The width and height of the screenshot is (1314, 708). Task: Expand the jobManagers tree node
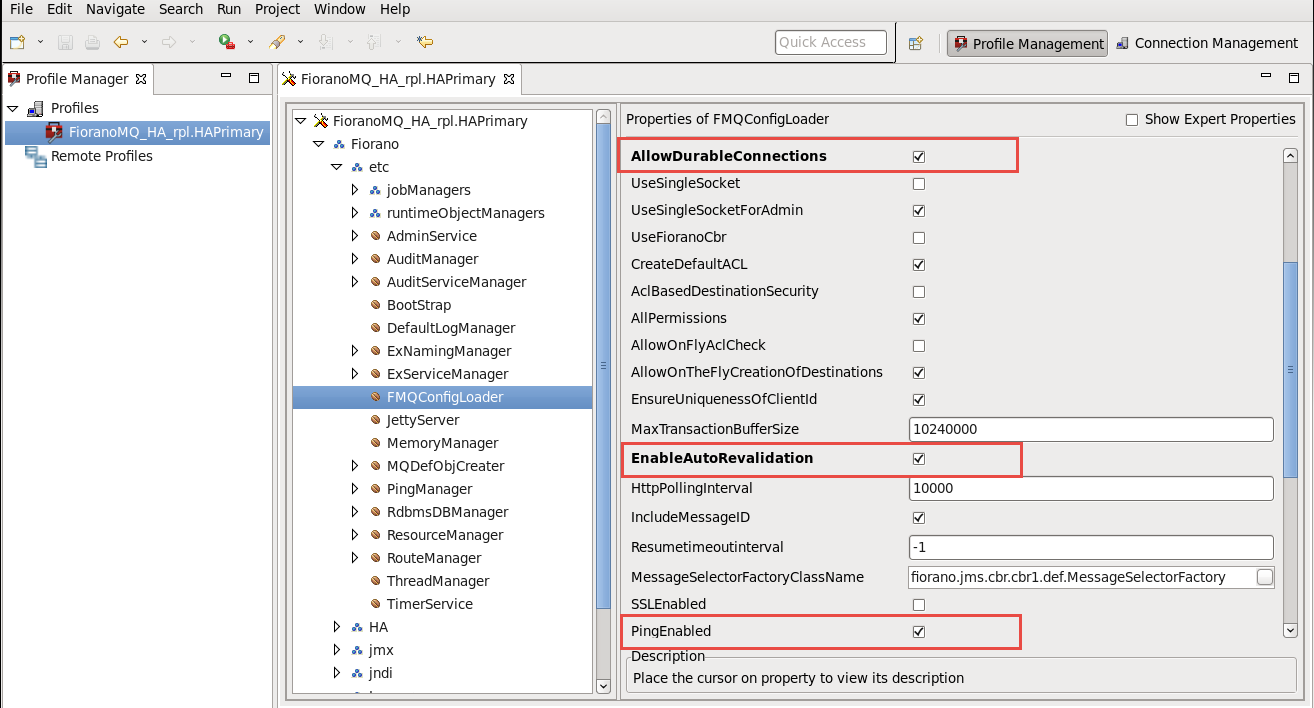tap(355, 190)
